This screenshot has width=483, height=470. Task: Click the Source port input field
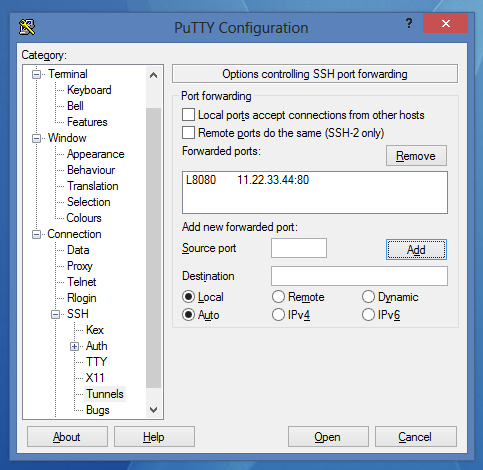coord(299,248)
